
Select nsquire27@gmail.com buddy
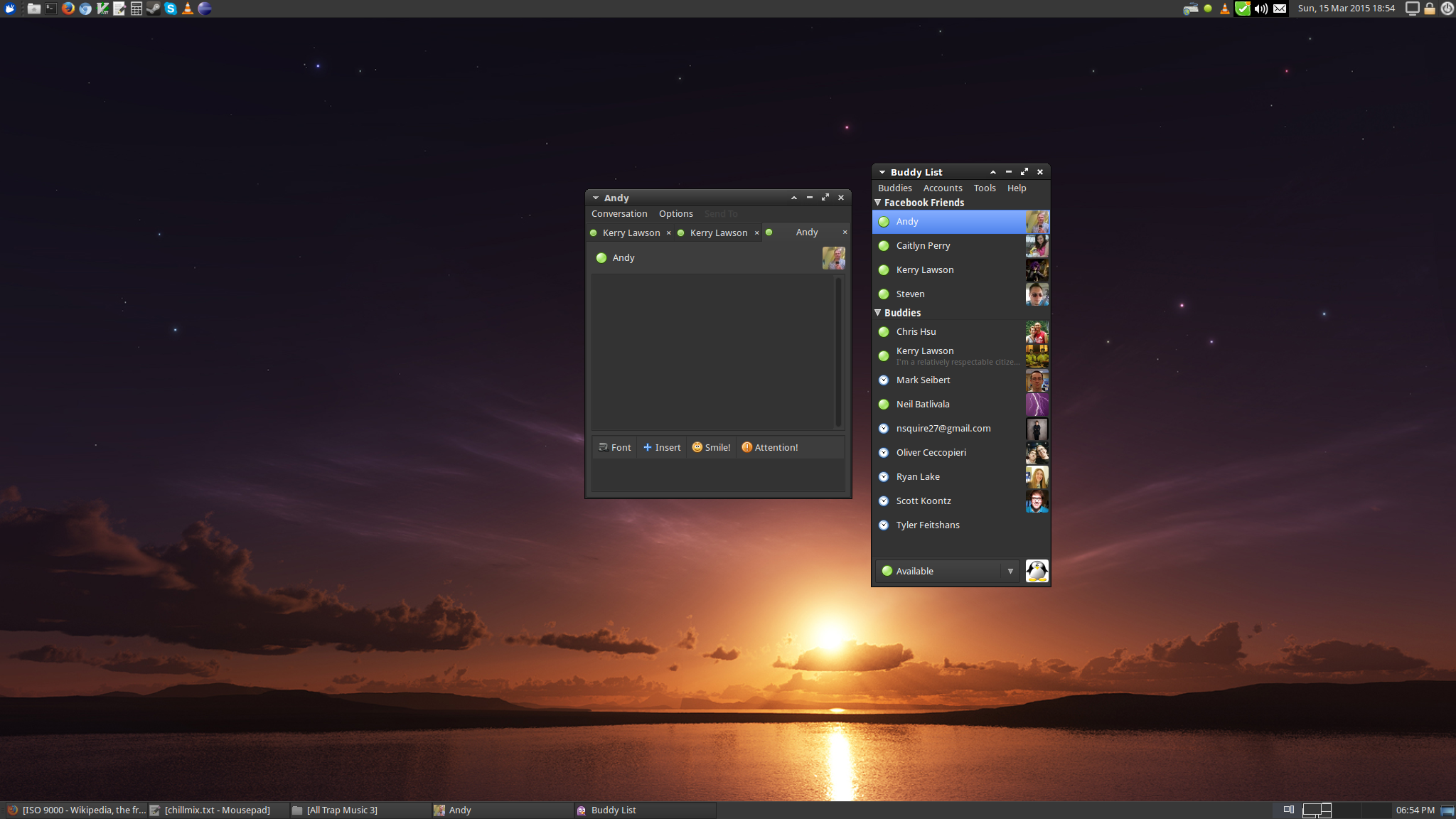[x=960, y=429]
